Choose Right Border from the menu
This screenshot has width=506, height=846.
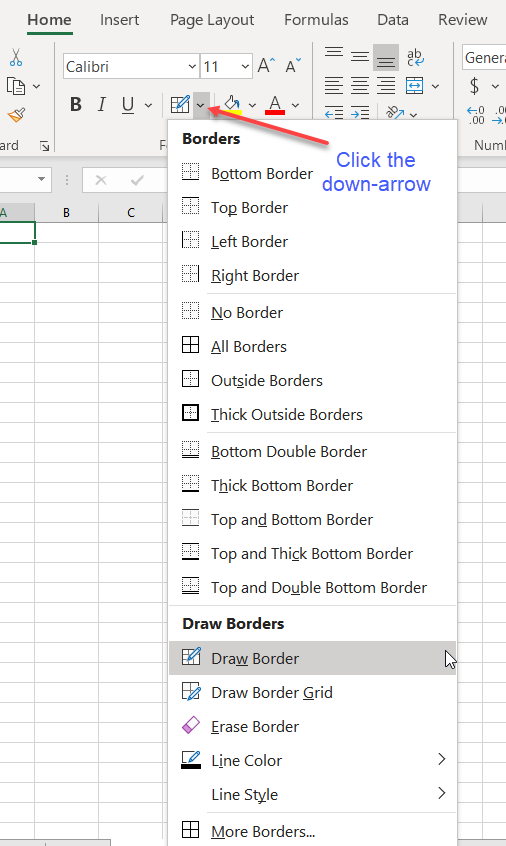313,276
